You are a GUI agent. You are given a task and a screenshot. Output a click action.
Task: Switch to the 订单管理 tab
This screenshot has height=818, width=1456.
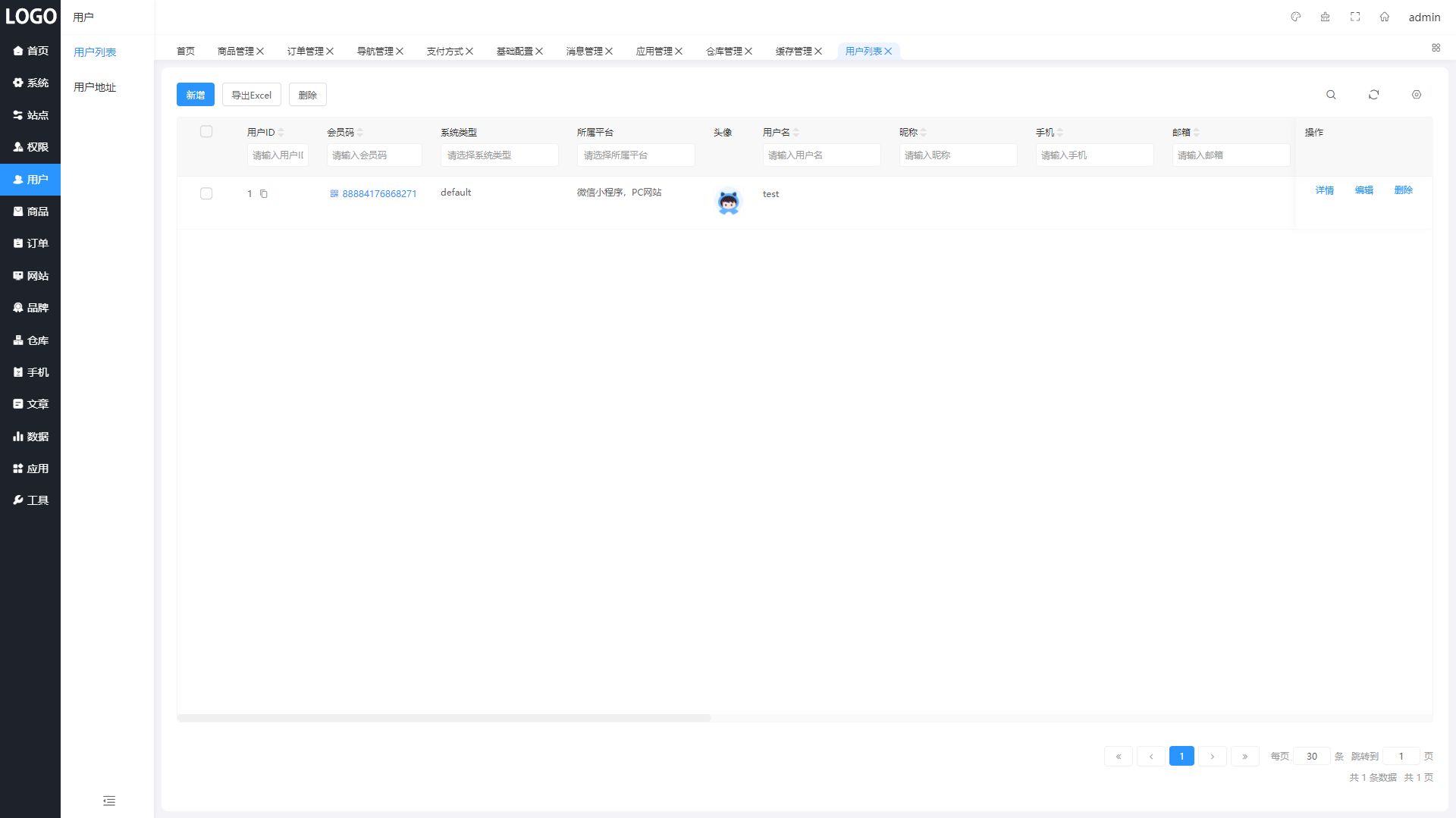[x=306, y=51]
